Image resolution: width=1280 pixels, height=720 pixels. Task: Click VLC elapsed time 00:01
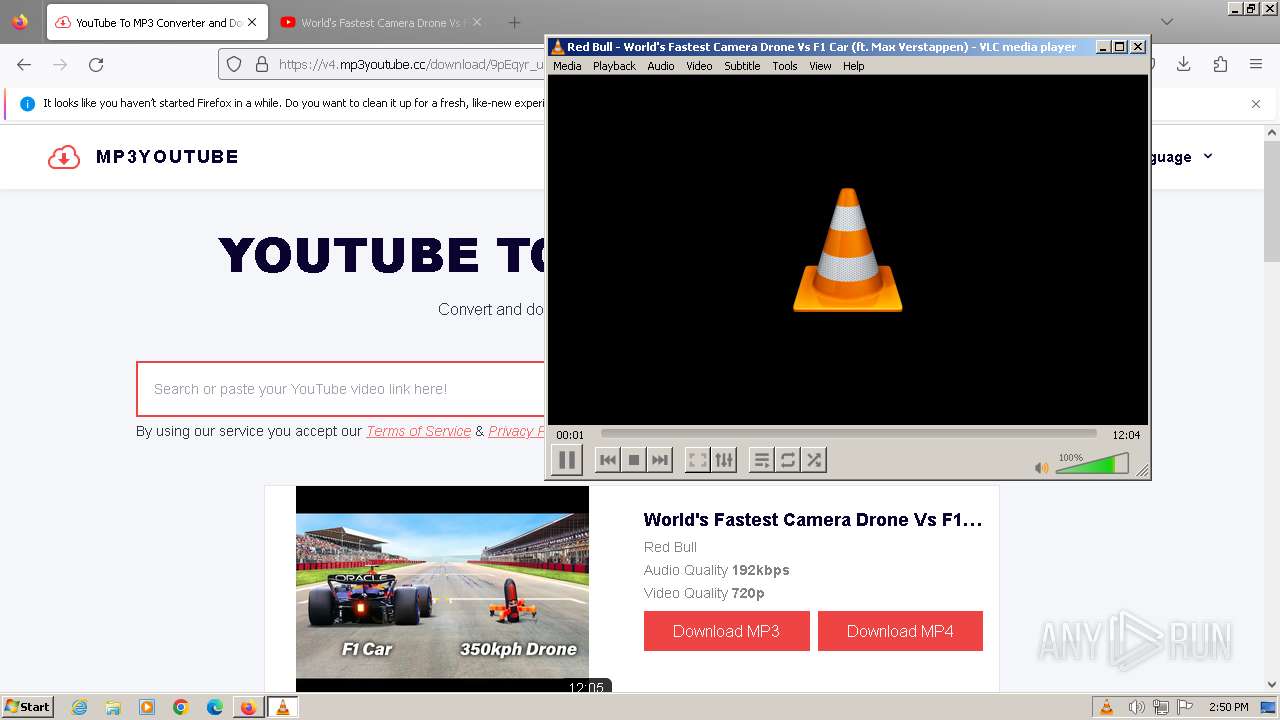[570, 435]
